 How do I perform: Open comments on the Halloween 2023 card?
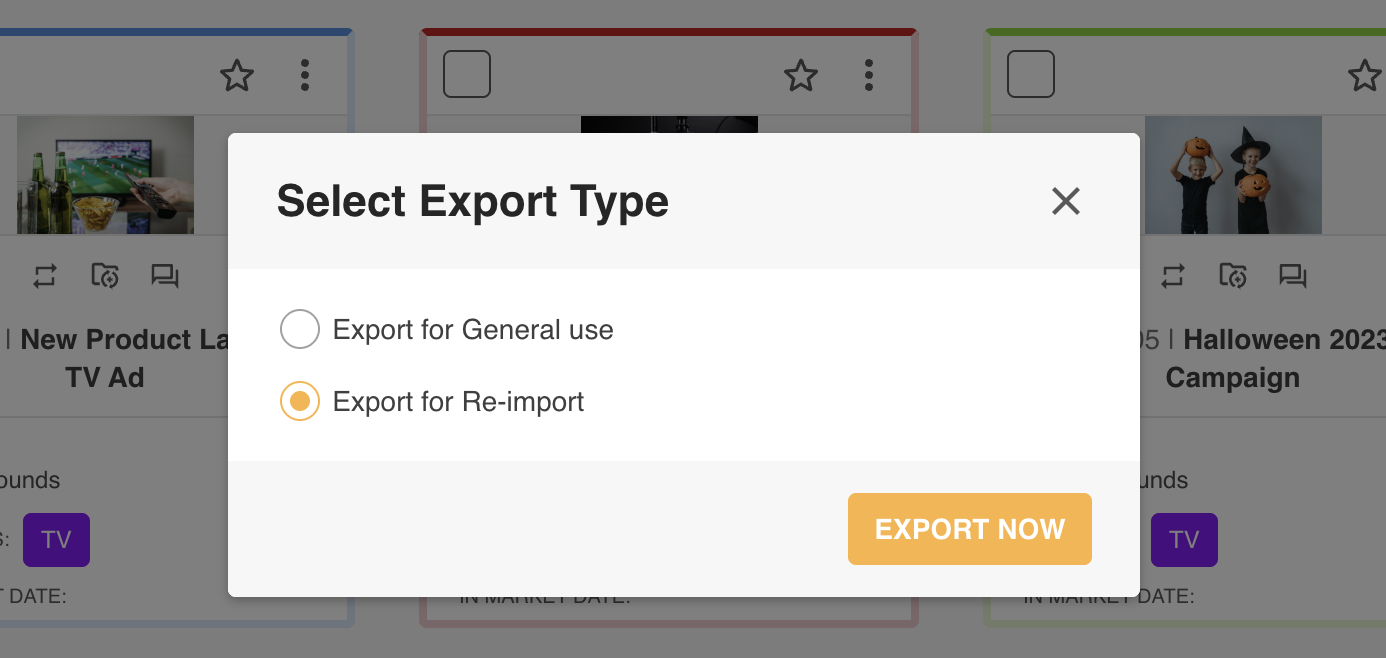pos(1293,276)
